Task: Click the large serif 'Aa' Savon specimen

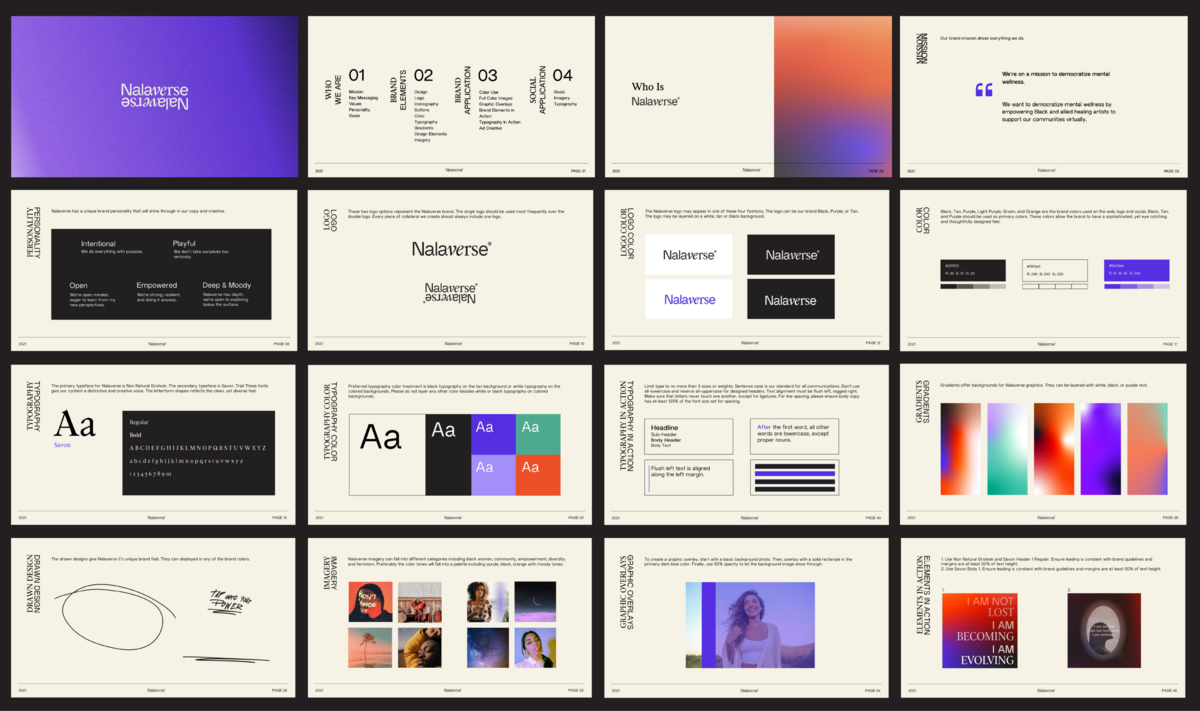Action: pos(75,424)
